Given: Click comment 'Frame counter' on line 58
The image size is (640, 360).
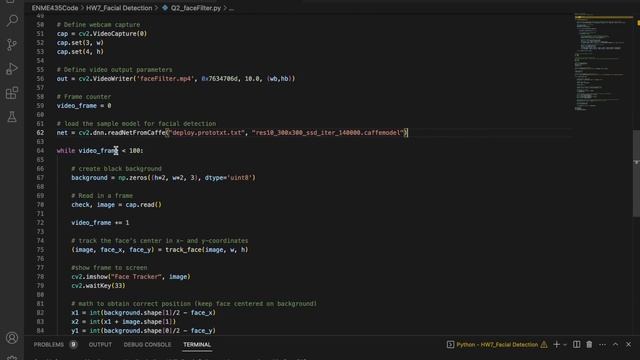Looking at the screenshot, I should click(84, 97).
